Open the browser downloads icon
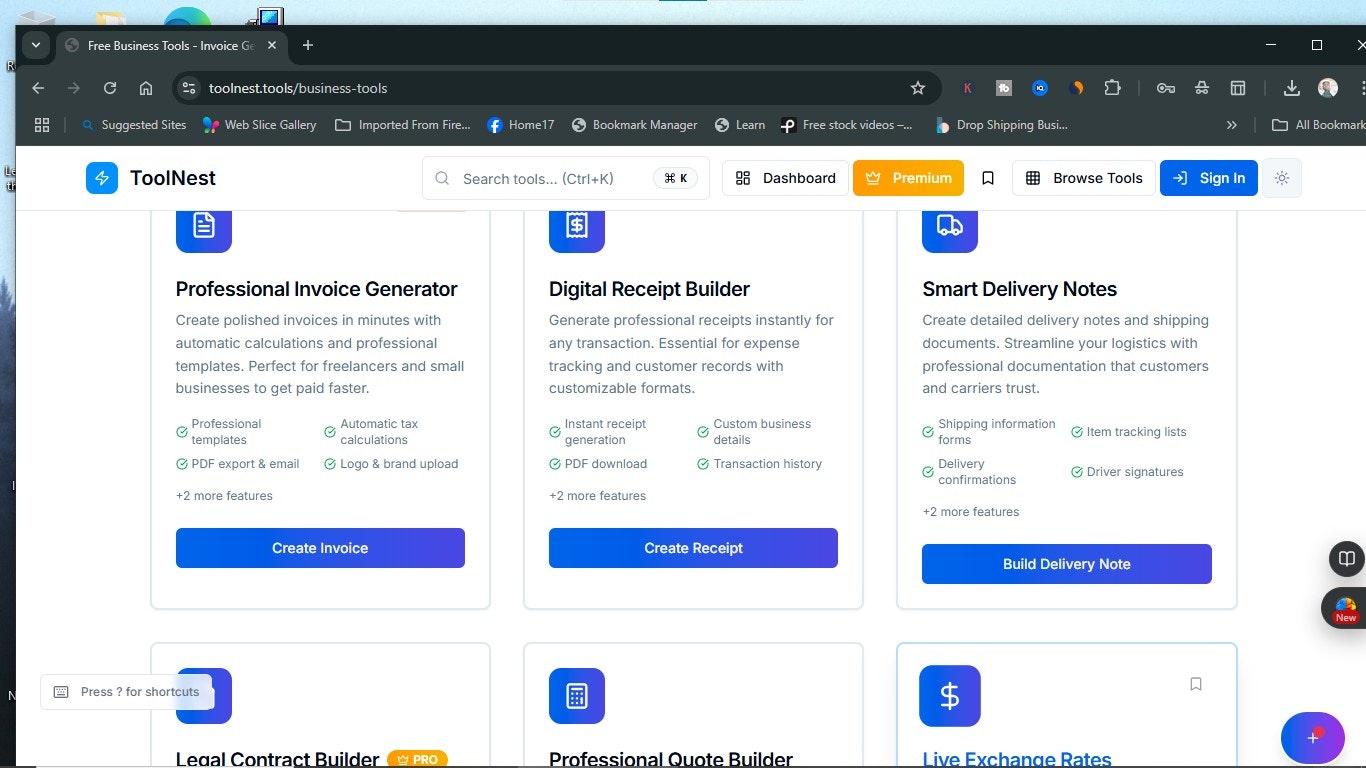This screenshot has height=768, width=1366. click(1292, 88)
